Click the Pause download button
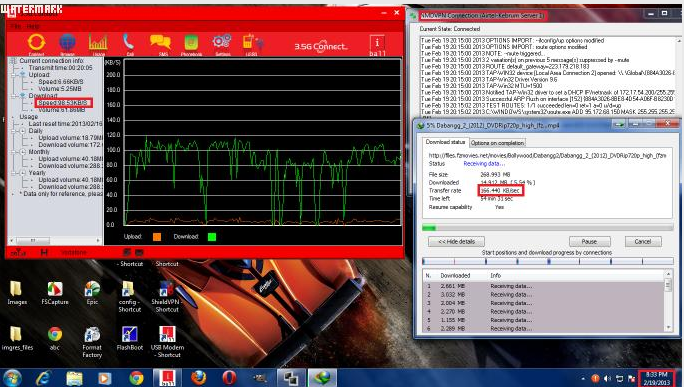 589,242
